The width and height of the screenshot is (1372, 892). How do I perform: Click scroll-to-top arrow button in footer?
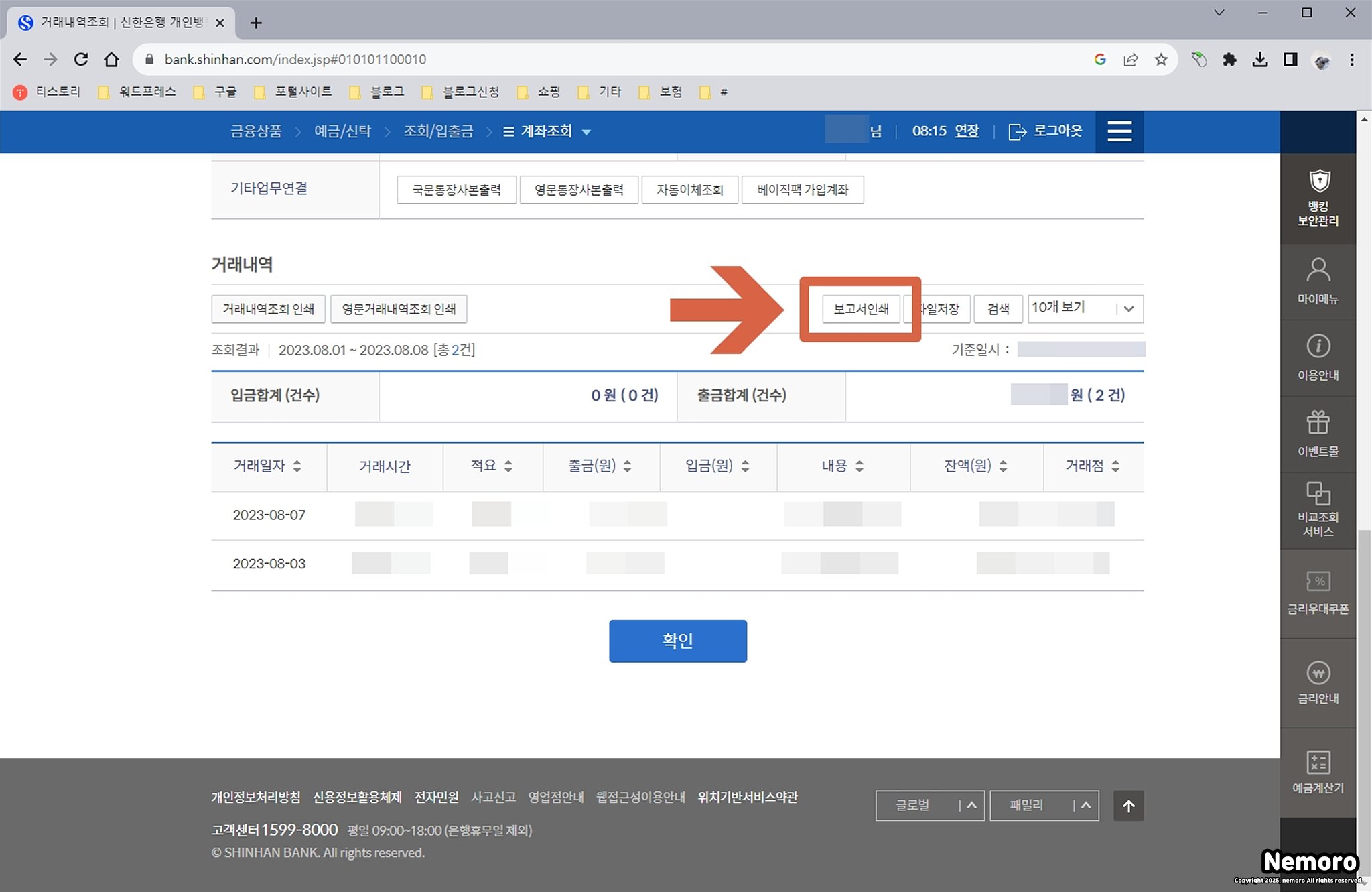[x=1128, y=806]
